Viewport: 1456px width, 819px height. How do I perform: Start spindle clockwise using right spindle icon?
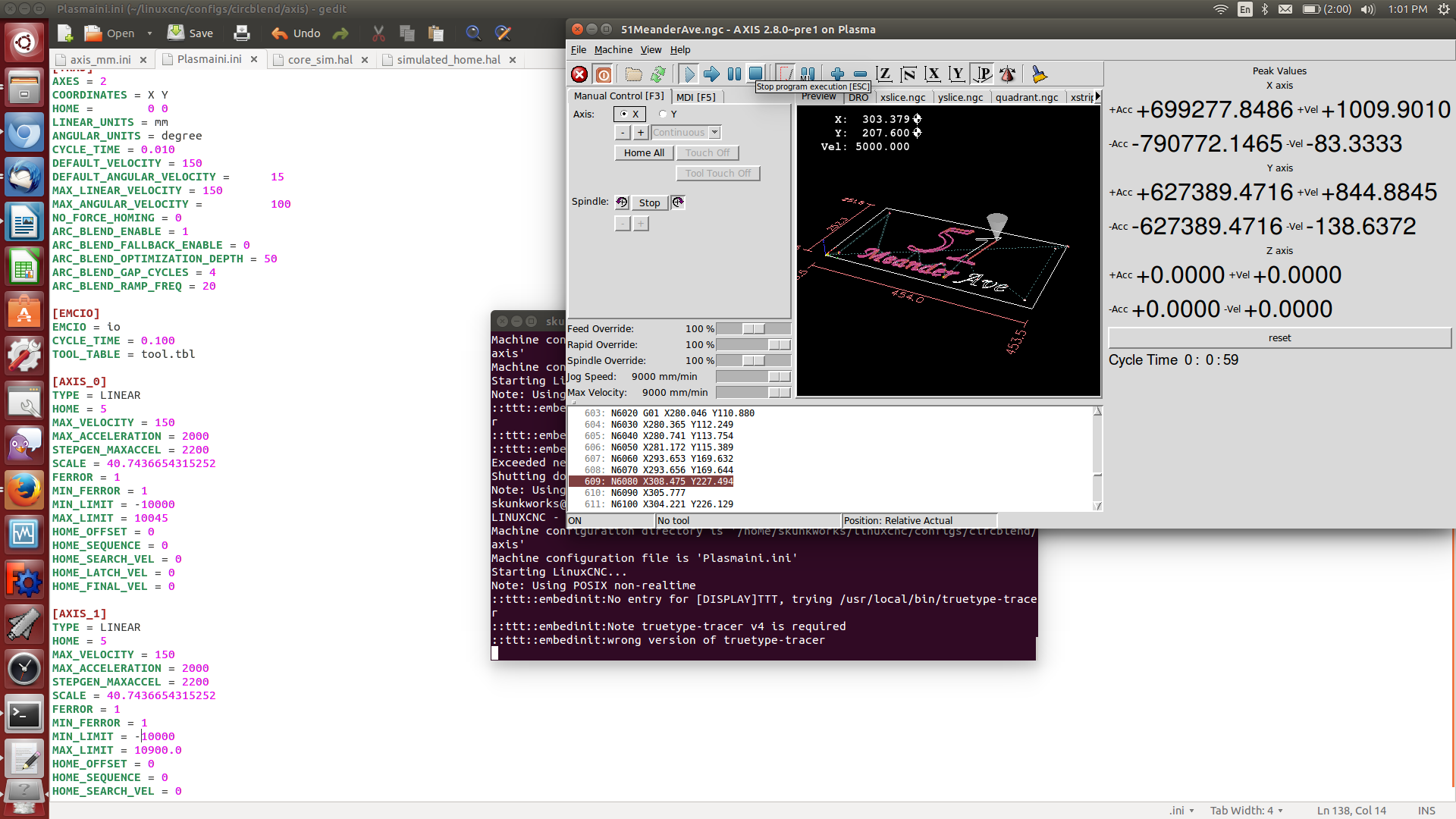click(678, 202)
